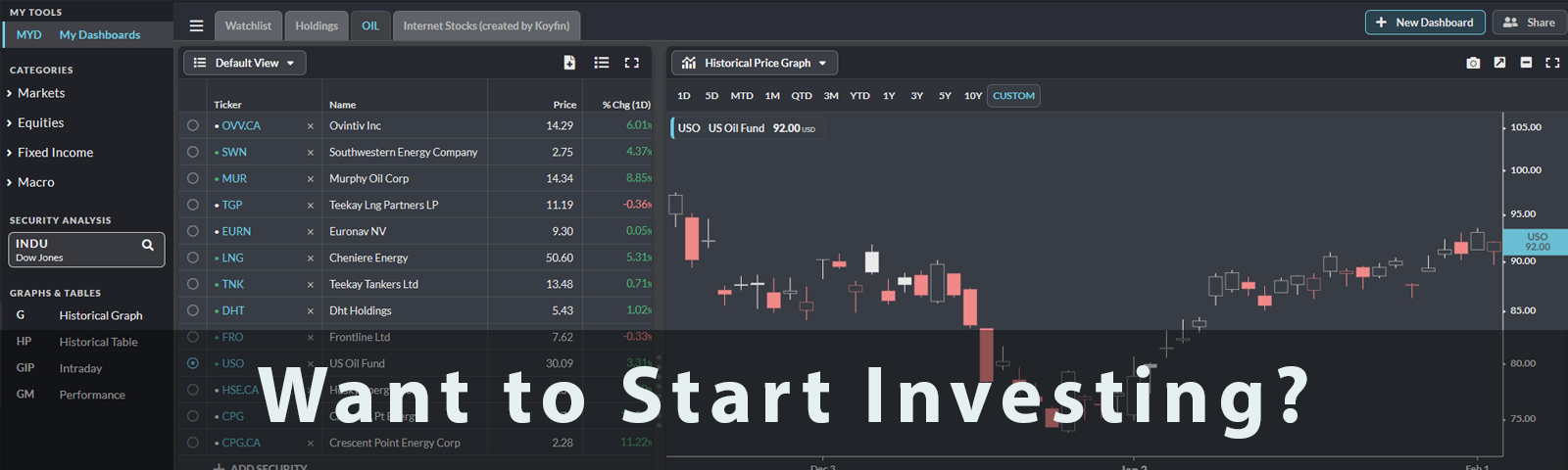Set chart range to 1Y
Viewport: 1568px width, 470px height.
[889, 96]
